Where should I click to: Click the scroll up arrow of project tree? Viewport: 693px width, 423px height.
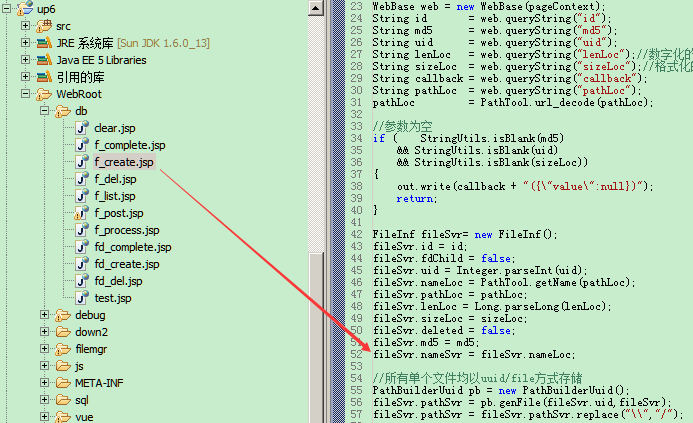[x=316, y=8]
